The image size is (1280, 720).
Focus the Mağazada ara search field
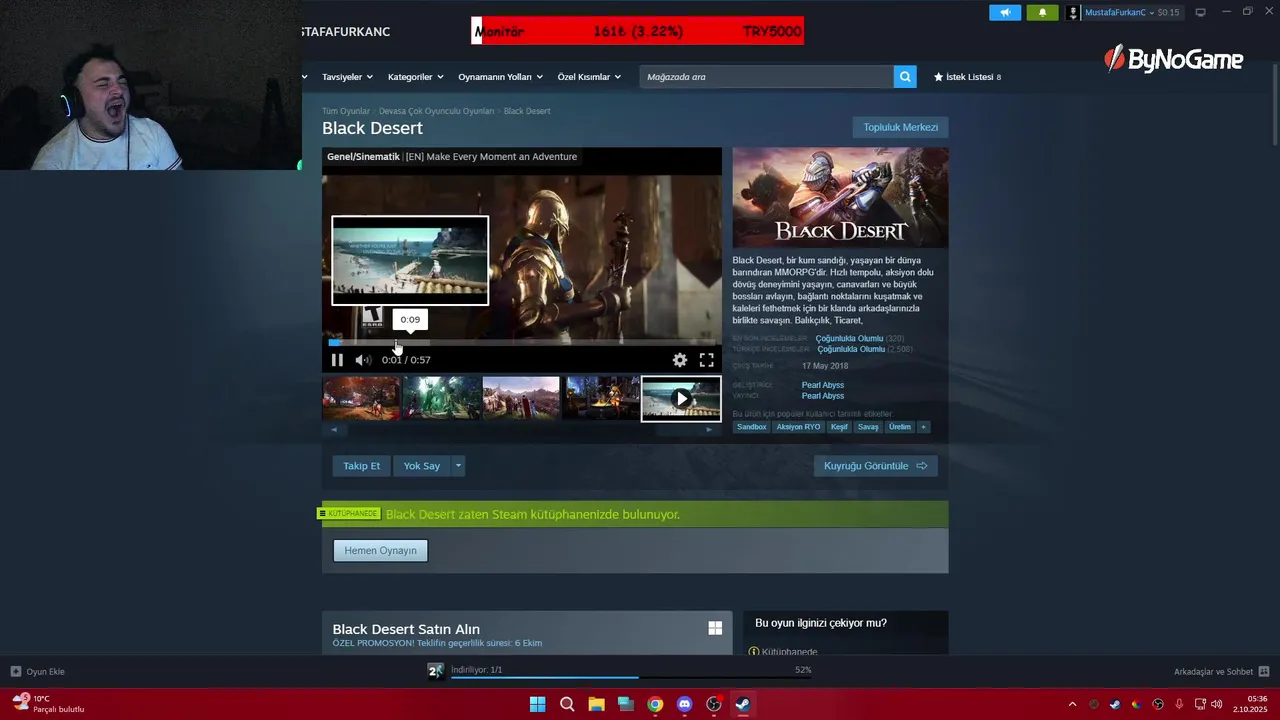[766, 77]
